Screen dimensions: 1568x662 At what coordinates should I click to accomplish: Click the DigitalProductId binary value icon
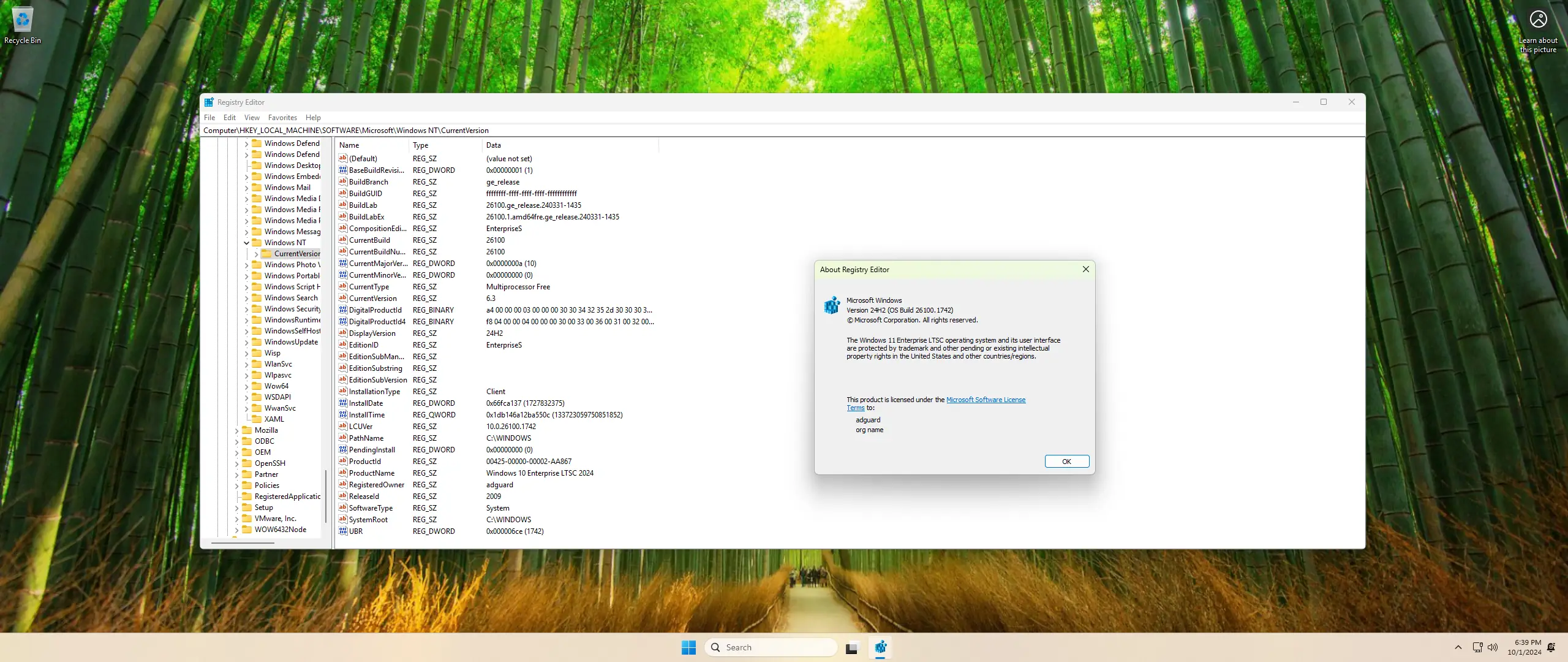[343, 310]
